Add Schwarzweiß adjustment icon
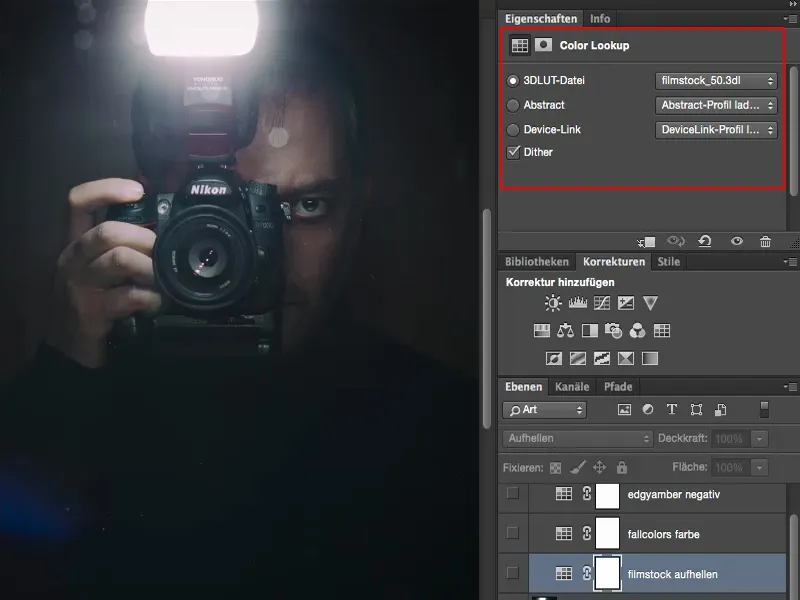This screenshot has width=800, height=600. click(x=590, y=331)
